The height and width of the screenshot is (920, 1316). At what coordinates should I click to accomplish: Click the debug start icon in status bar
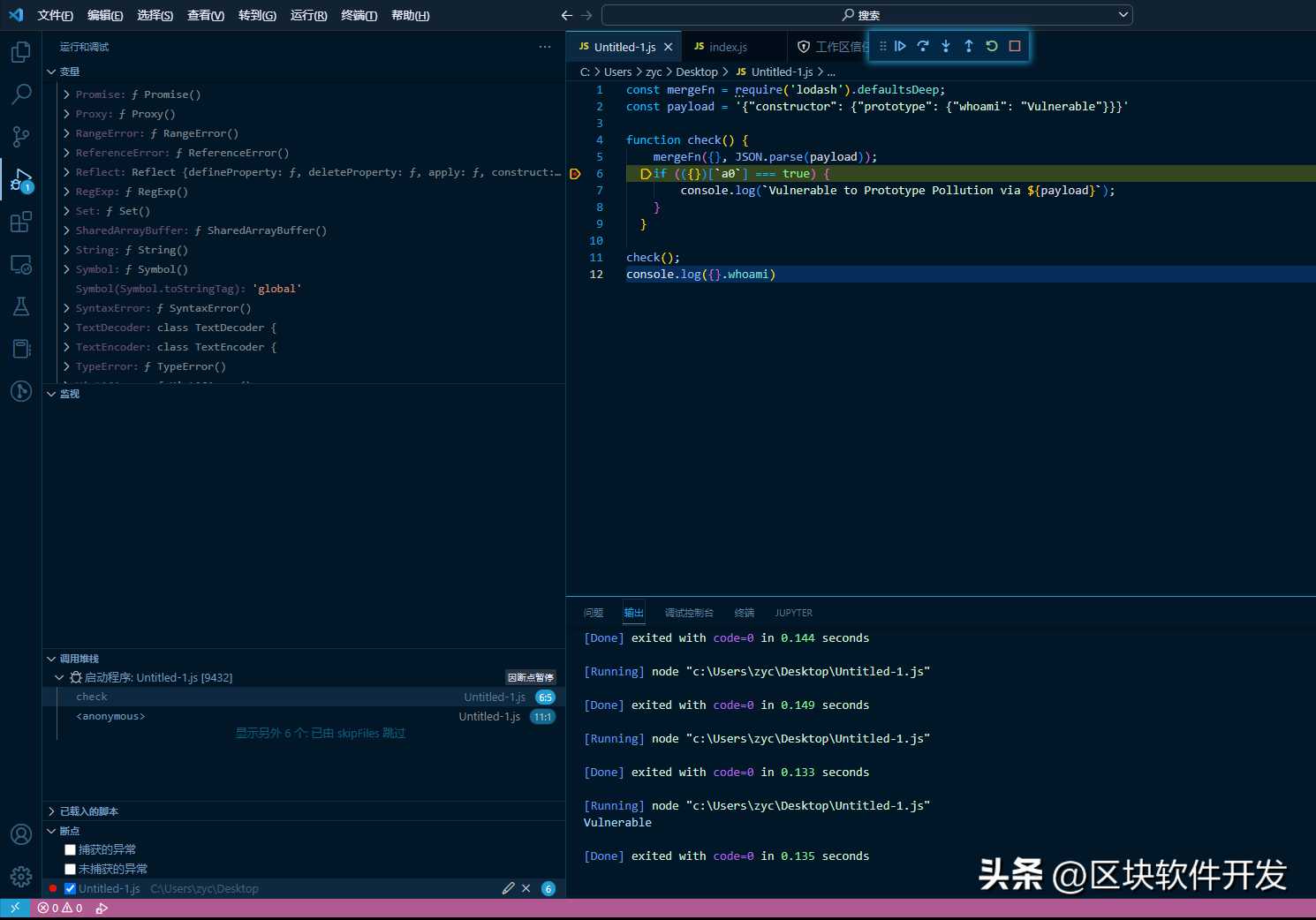tap(102, 908)
